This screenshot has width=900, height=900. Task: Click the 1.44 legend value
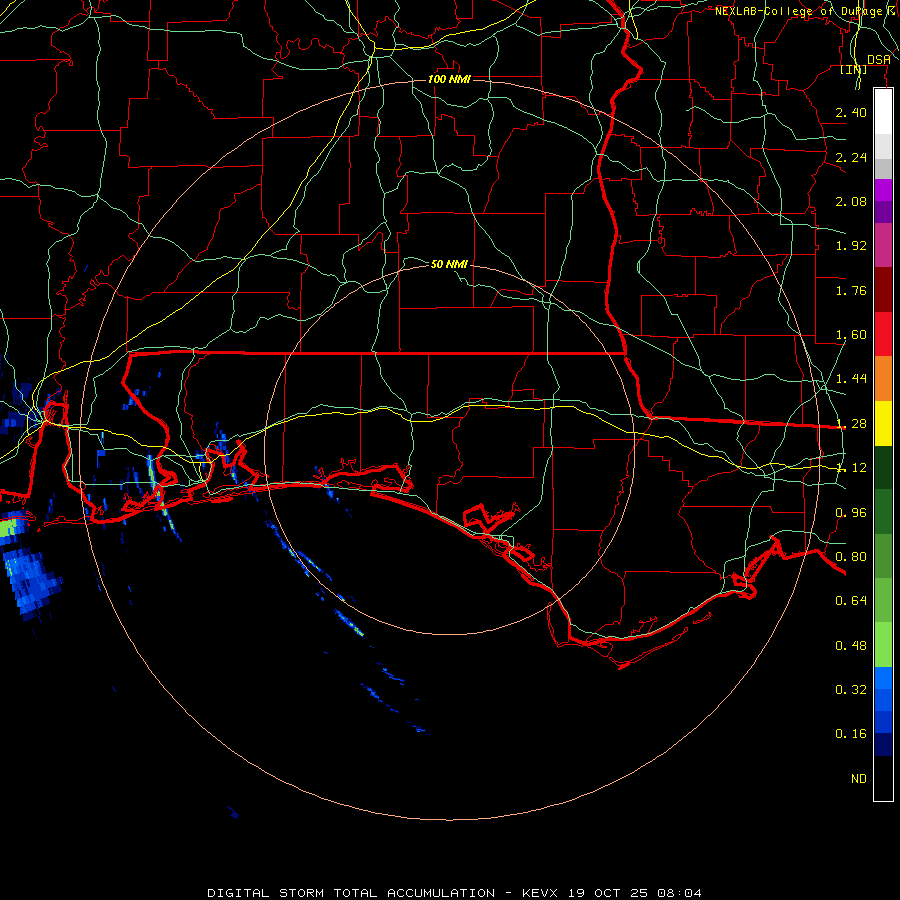(x=851, y=379)
